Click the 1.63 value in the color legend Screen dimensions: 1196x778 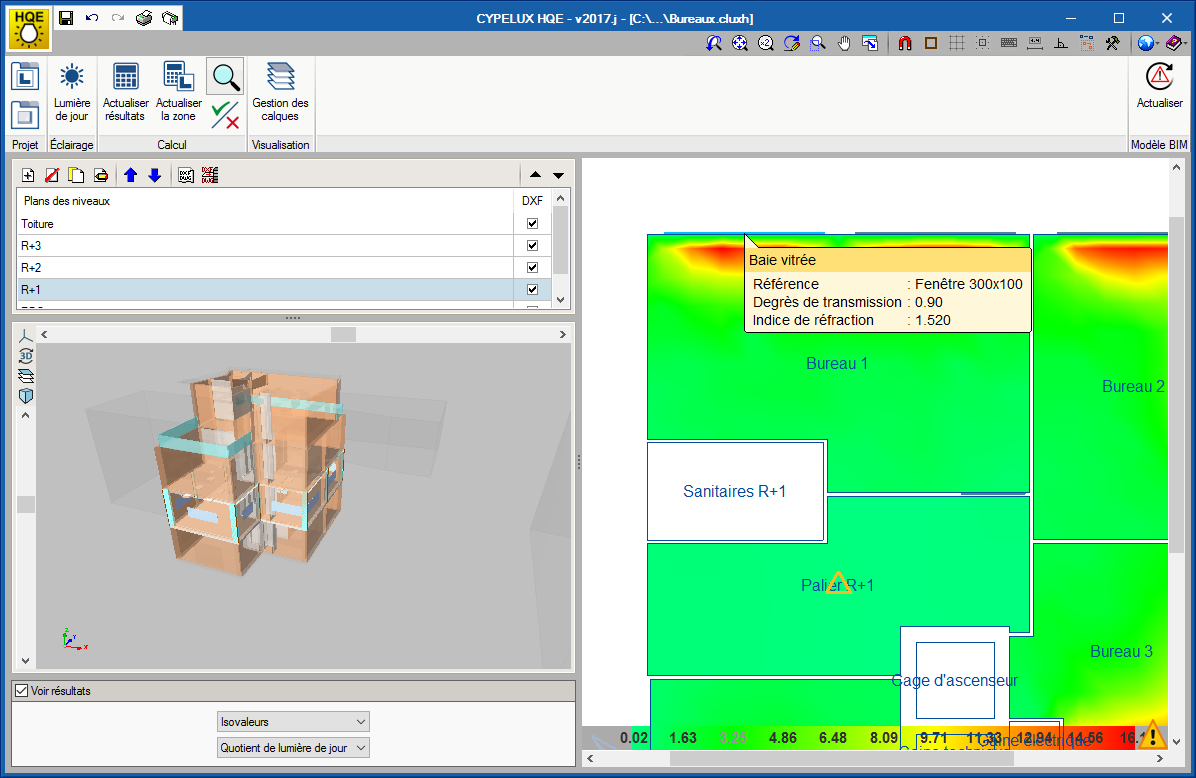click(683, 738)
